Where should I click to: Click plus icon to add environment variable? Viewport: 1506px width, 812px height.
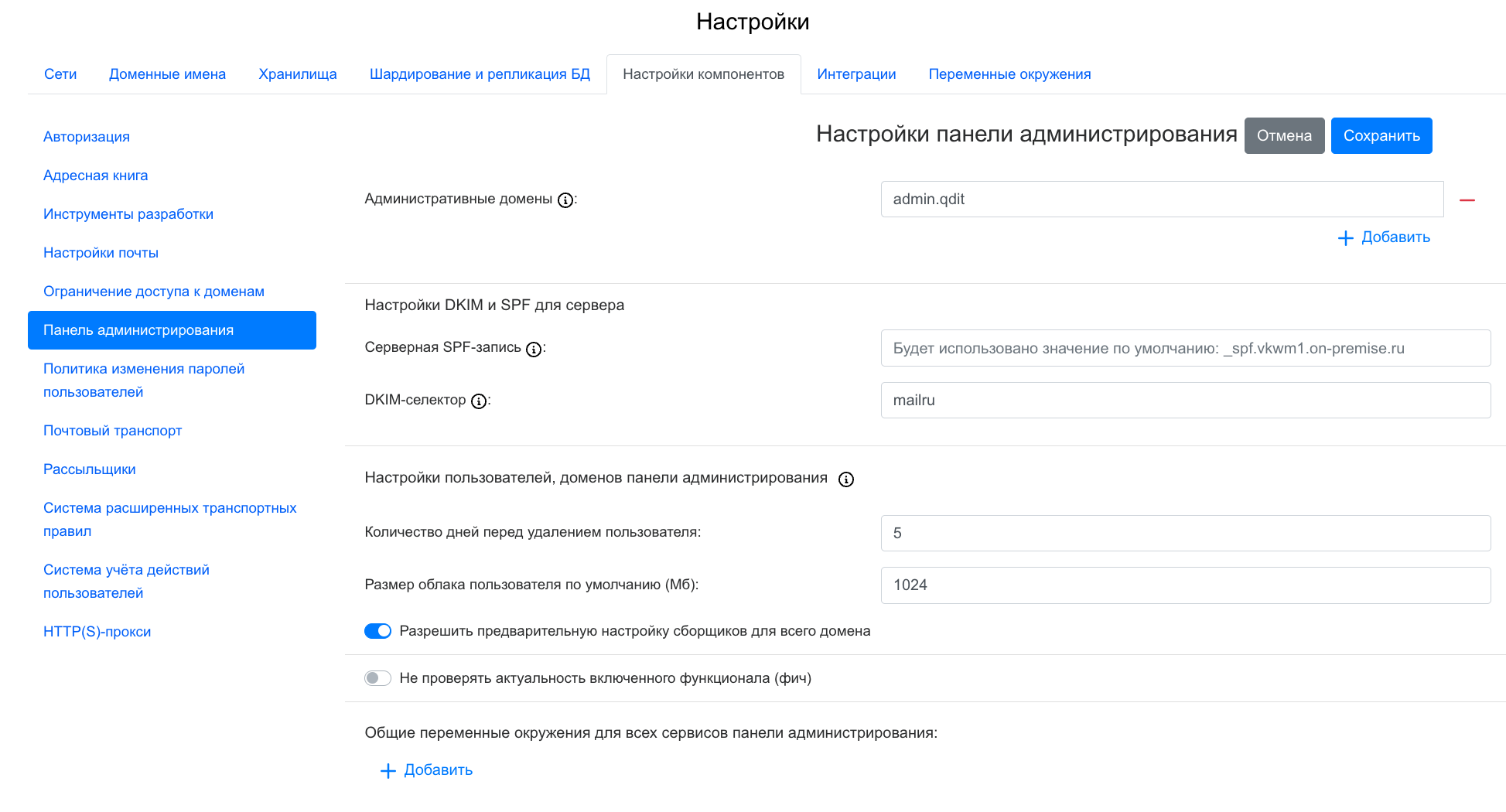[388, 771]
